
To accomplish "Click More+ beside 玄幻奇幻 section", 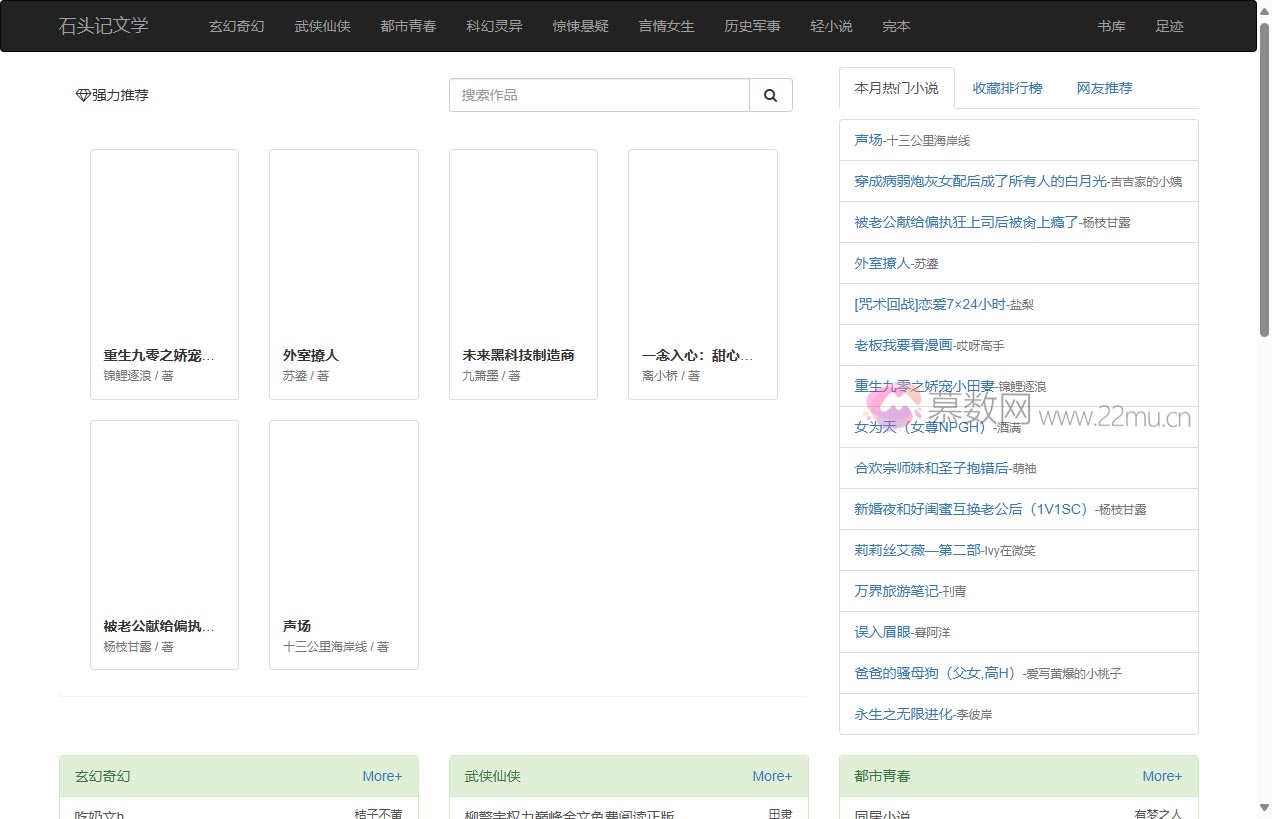I will (x=382, y=776).
